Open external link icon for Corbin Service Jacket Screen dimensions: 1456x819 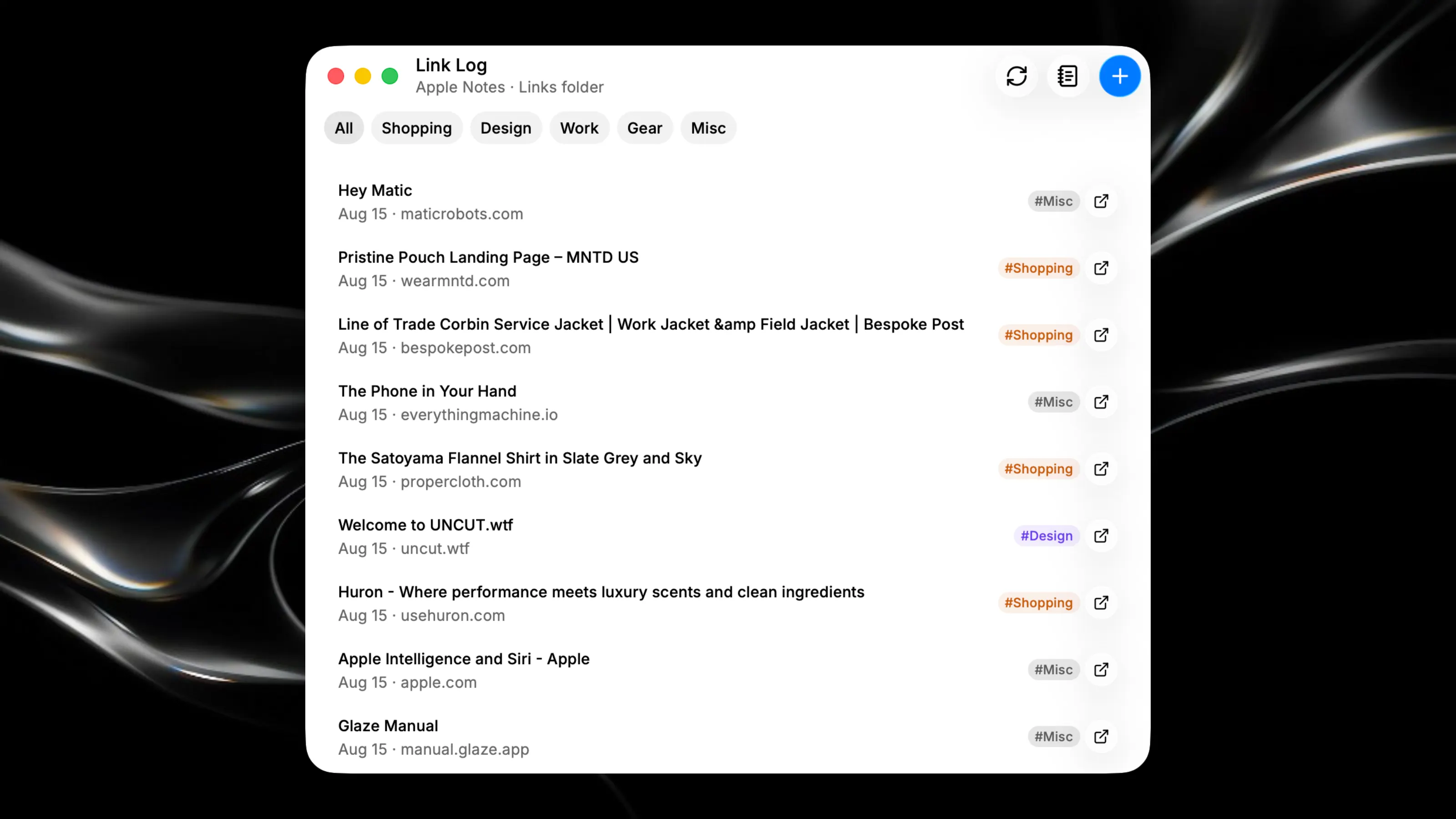(x=1101, y=335)
